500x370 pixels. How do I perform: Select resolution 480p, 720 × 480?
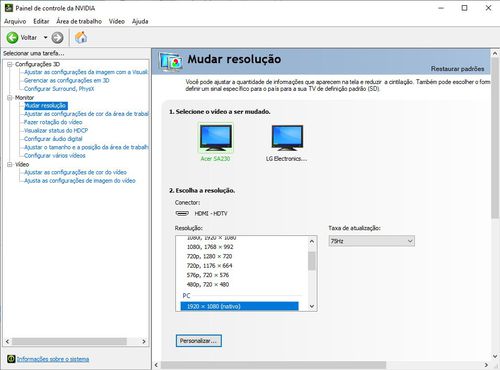coord(208,284)
